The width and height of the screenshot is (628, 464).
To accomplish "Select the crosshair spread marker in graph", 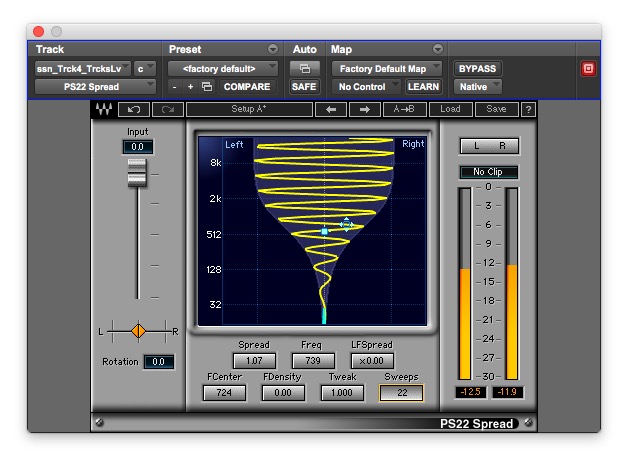I will (346, 225).
